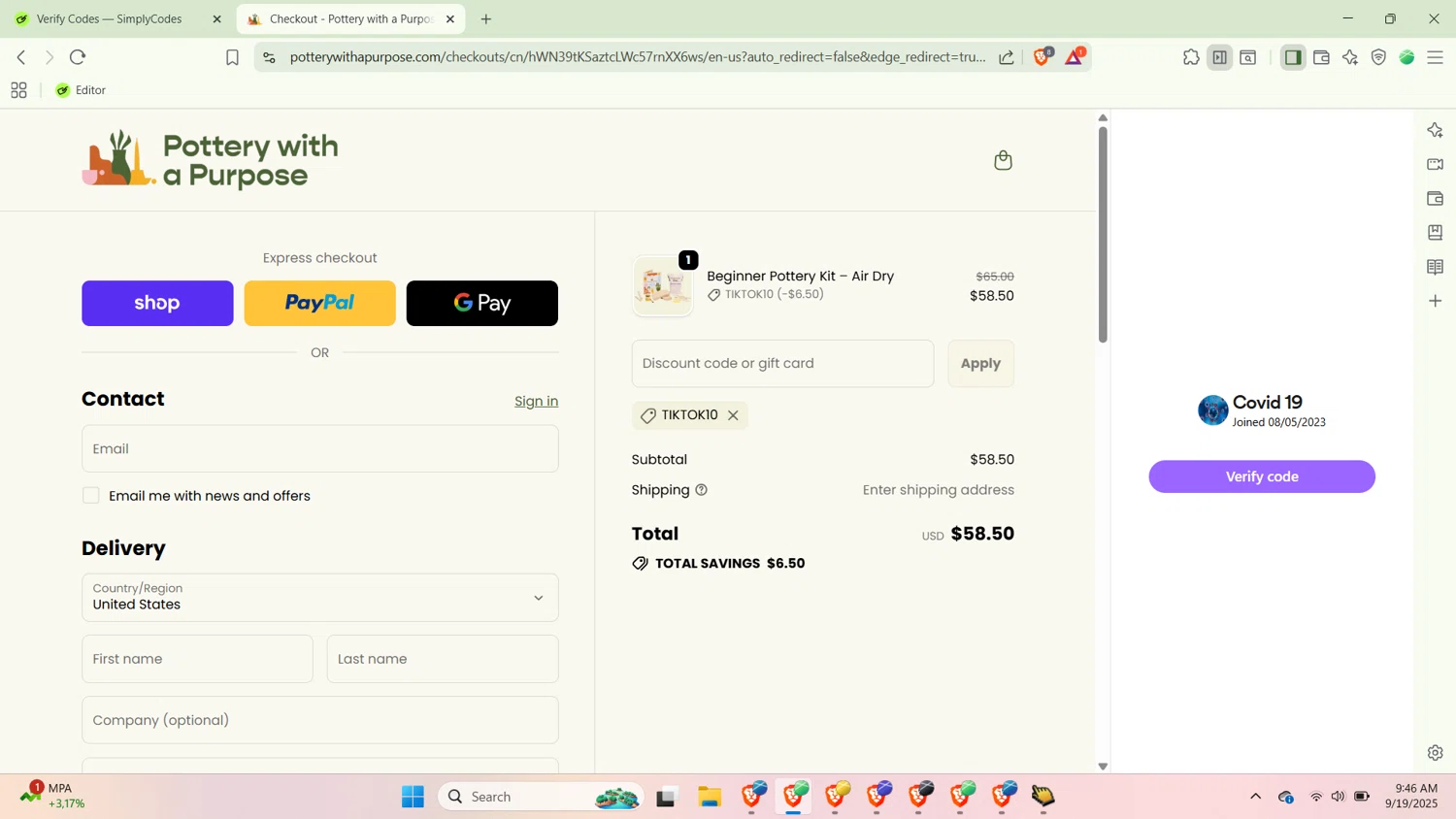Open Brave Shields lion icon

(1042, 57)
